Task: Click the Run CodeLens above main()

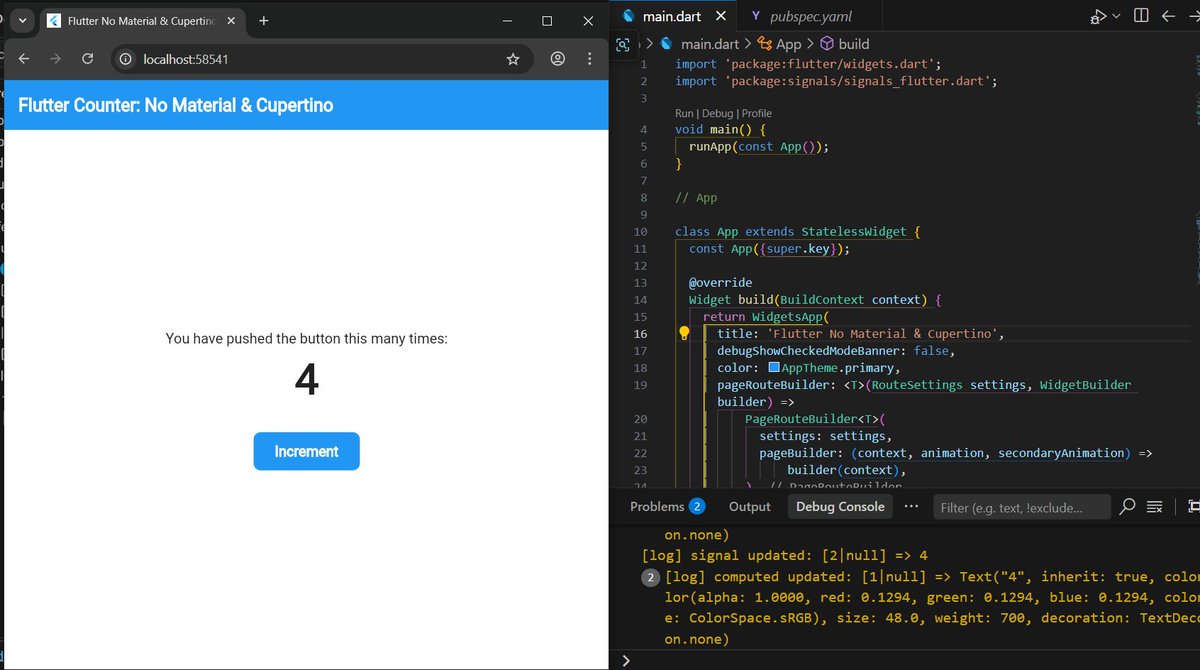Action: coord(684,113)
